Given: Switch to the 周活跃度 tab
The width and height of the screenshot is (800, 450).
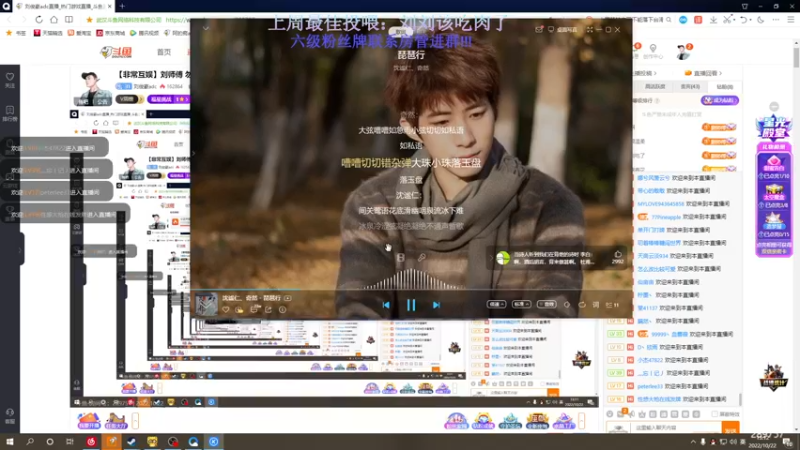Looking at the screenshot, I should [655, 87].
